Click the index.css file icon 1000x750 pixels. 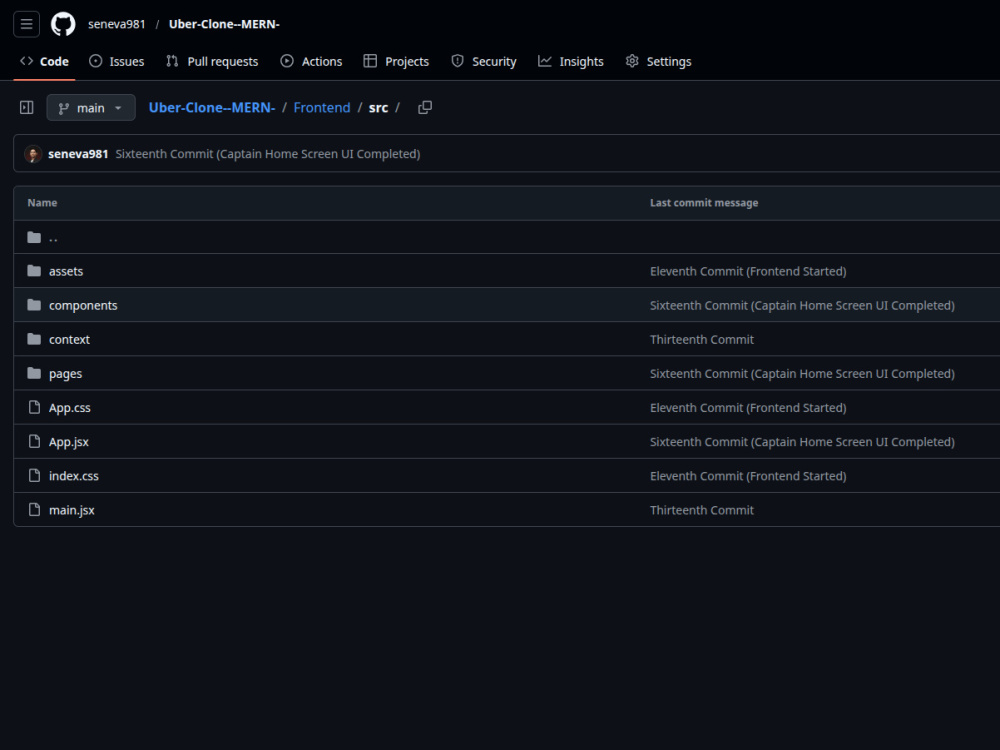click(x=34, y=476)
